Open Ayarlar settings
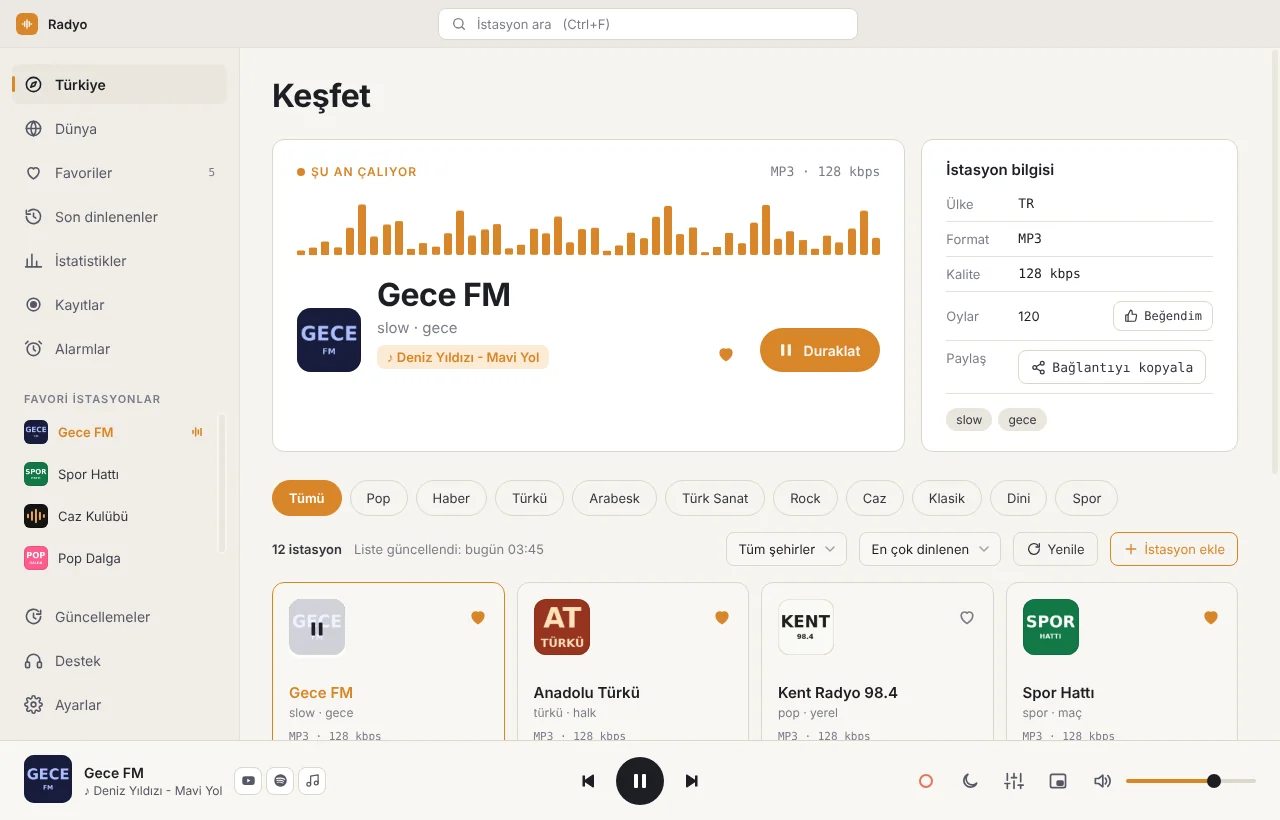1280x820 pixels. [120, 705]
